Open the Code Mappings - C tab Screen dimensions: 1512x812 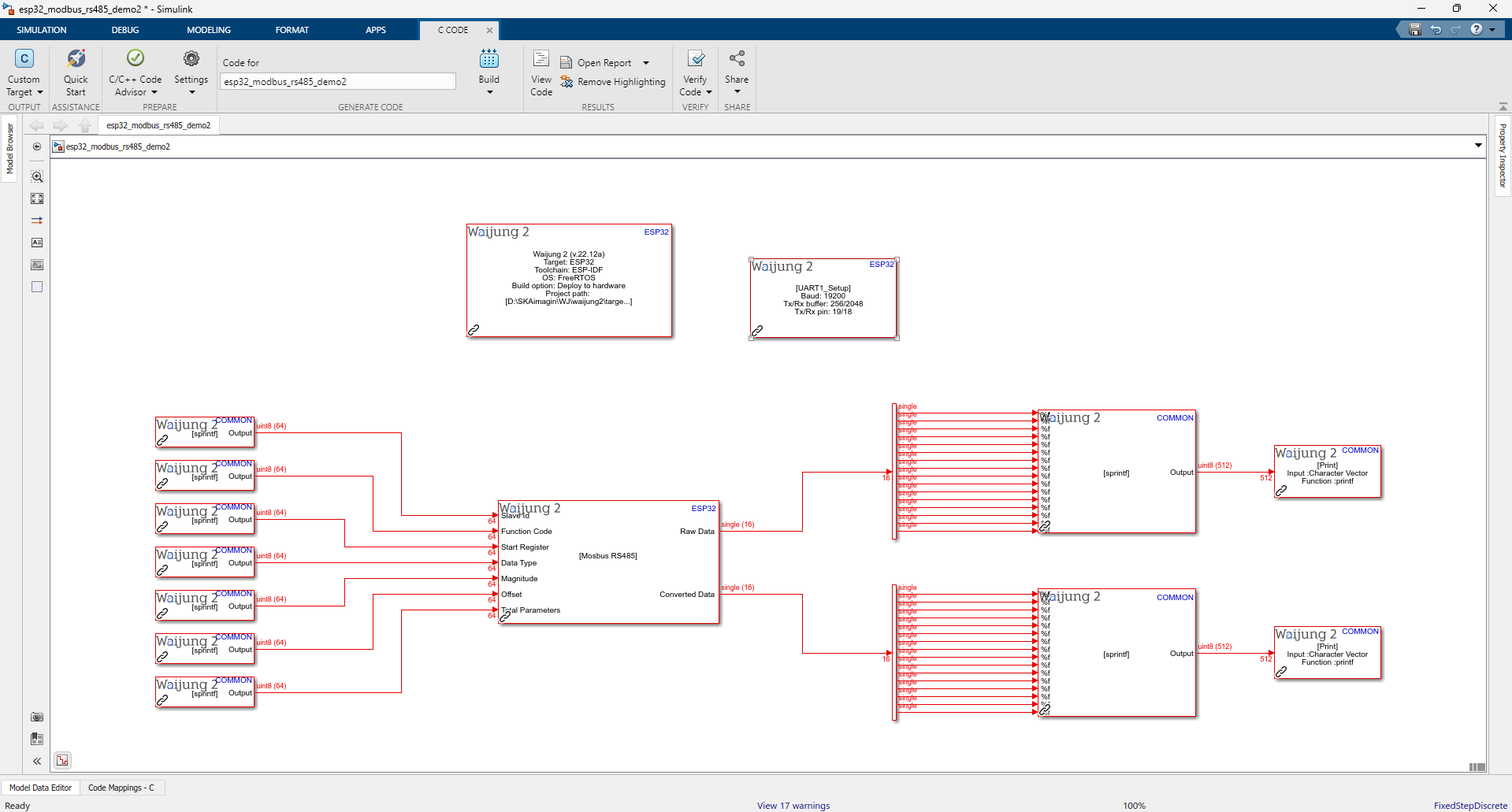121,788
